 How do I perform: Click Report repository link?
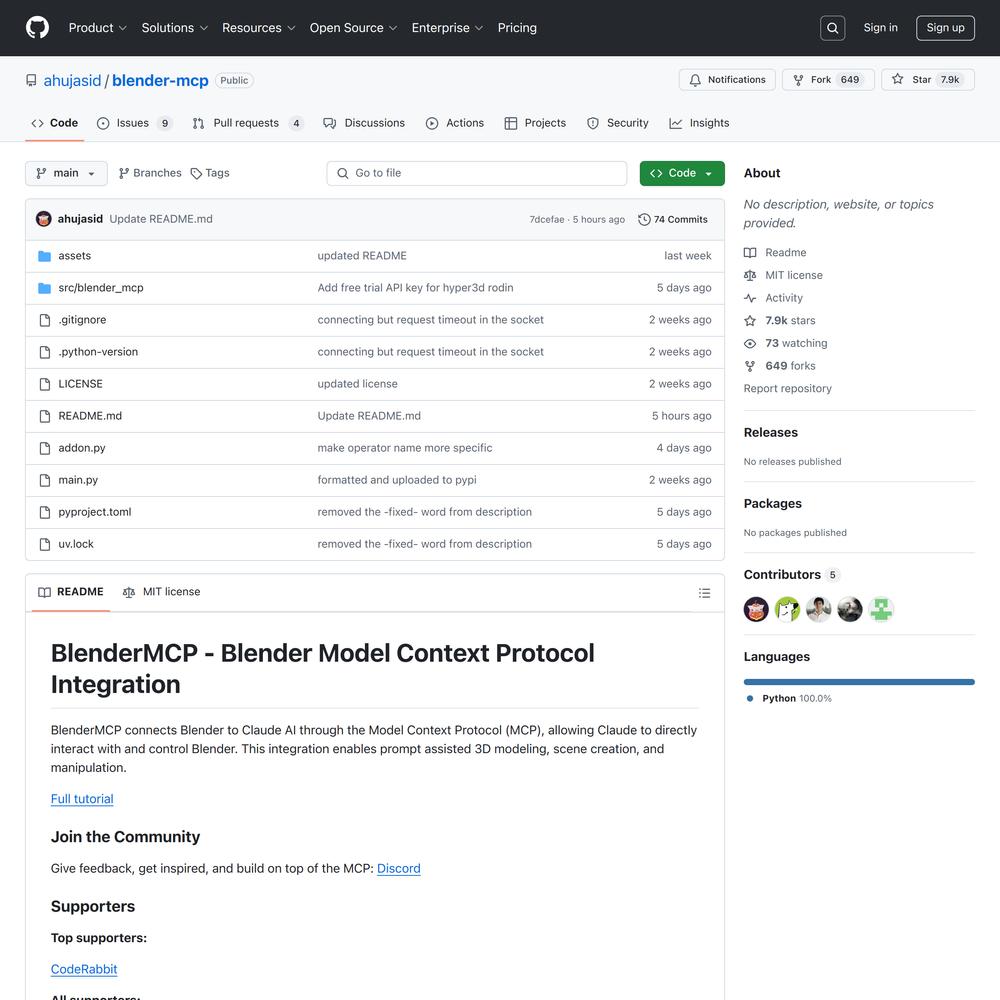click(x=788, y=388)
